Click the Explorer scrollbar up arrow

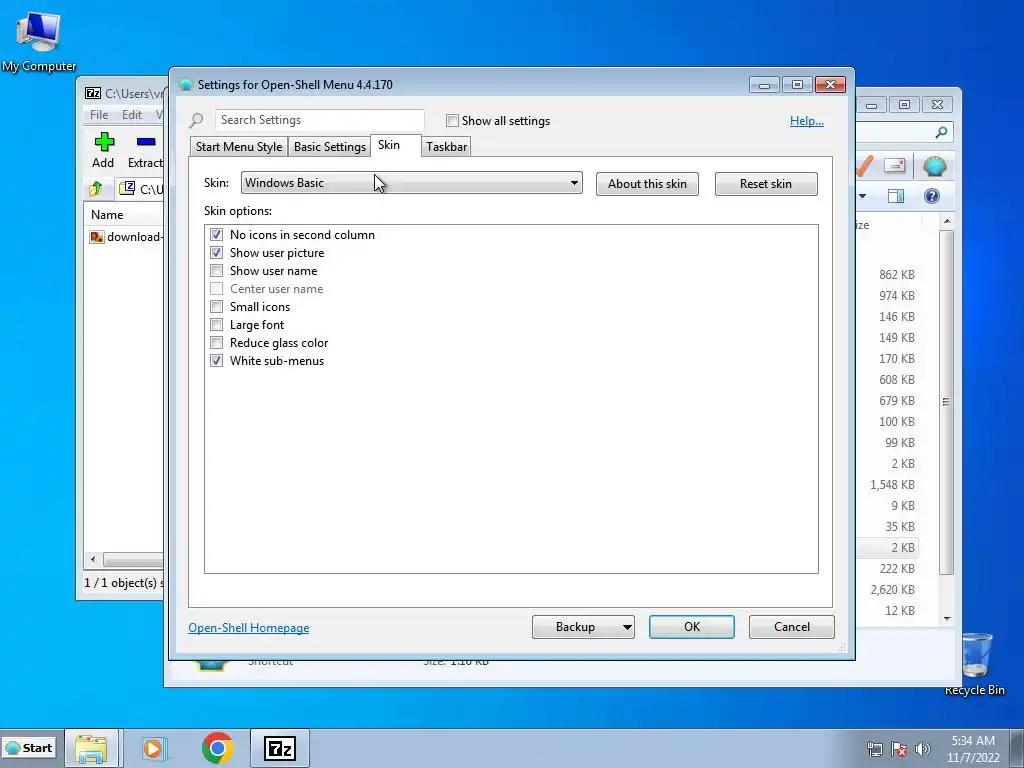(947, 222)
